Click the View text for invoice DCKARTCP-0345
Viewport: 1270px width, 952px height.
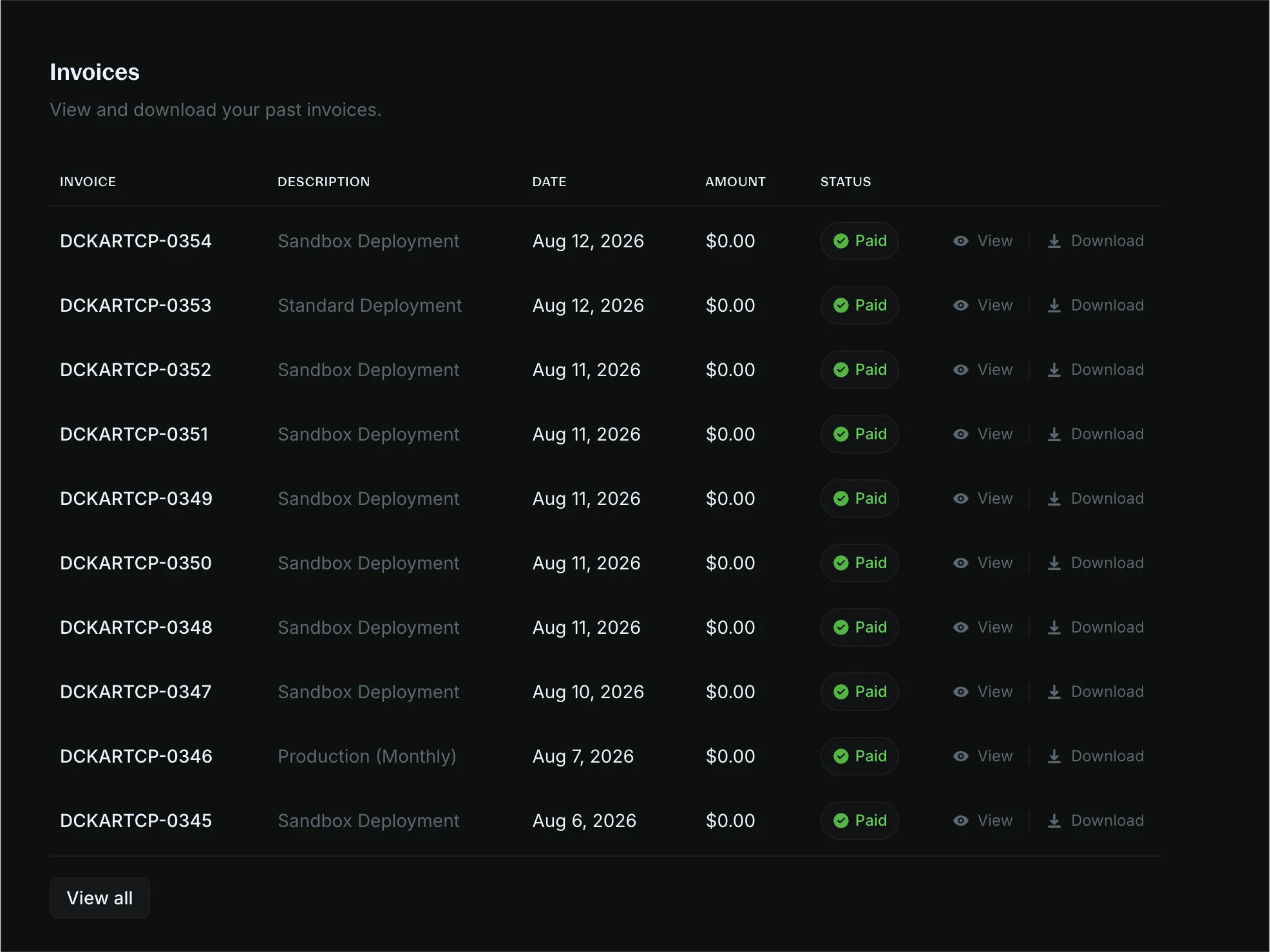[x=995, y=821]
